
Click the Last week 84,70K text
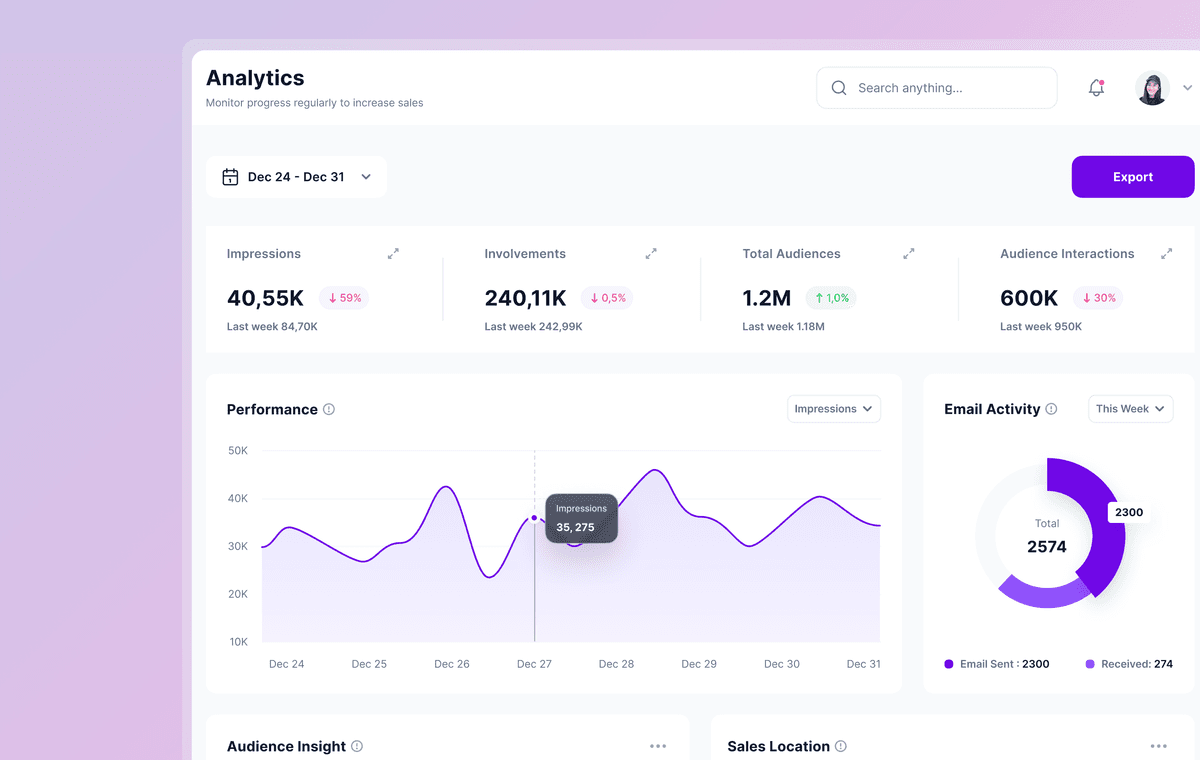coord(272,327)
